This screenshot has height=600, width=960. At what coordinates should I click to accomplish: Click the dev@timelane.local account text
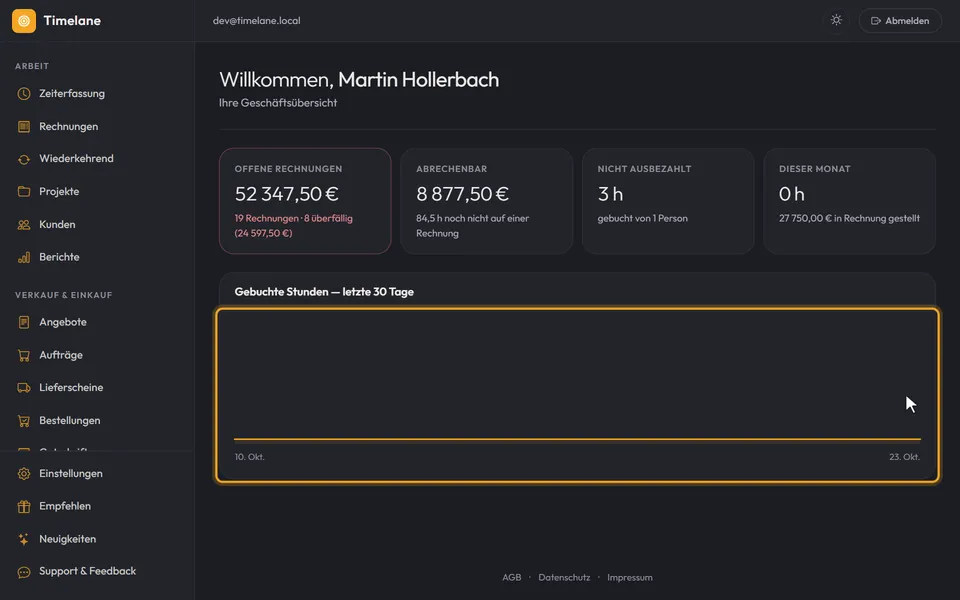point(257,21)
